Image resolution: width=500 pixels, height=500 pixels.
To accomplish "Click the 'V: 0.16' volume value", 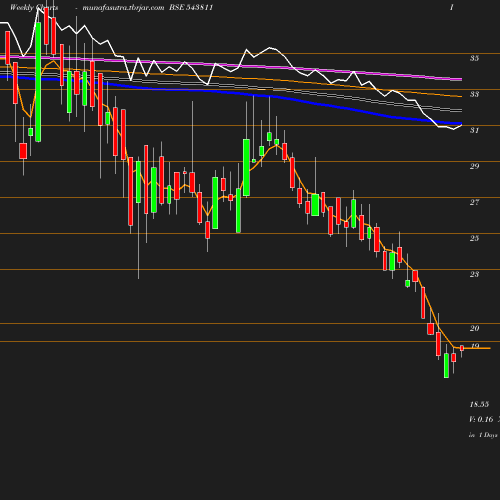I will coord(481,419).
